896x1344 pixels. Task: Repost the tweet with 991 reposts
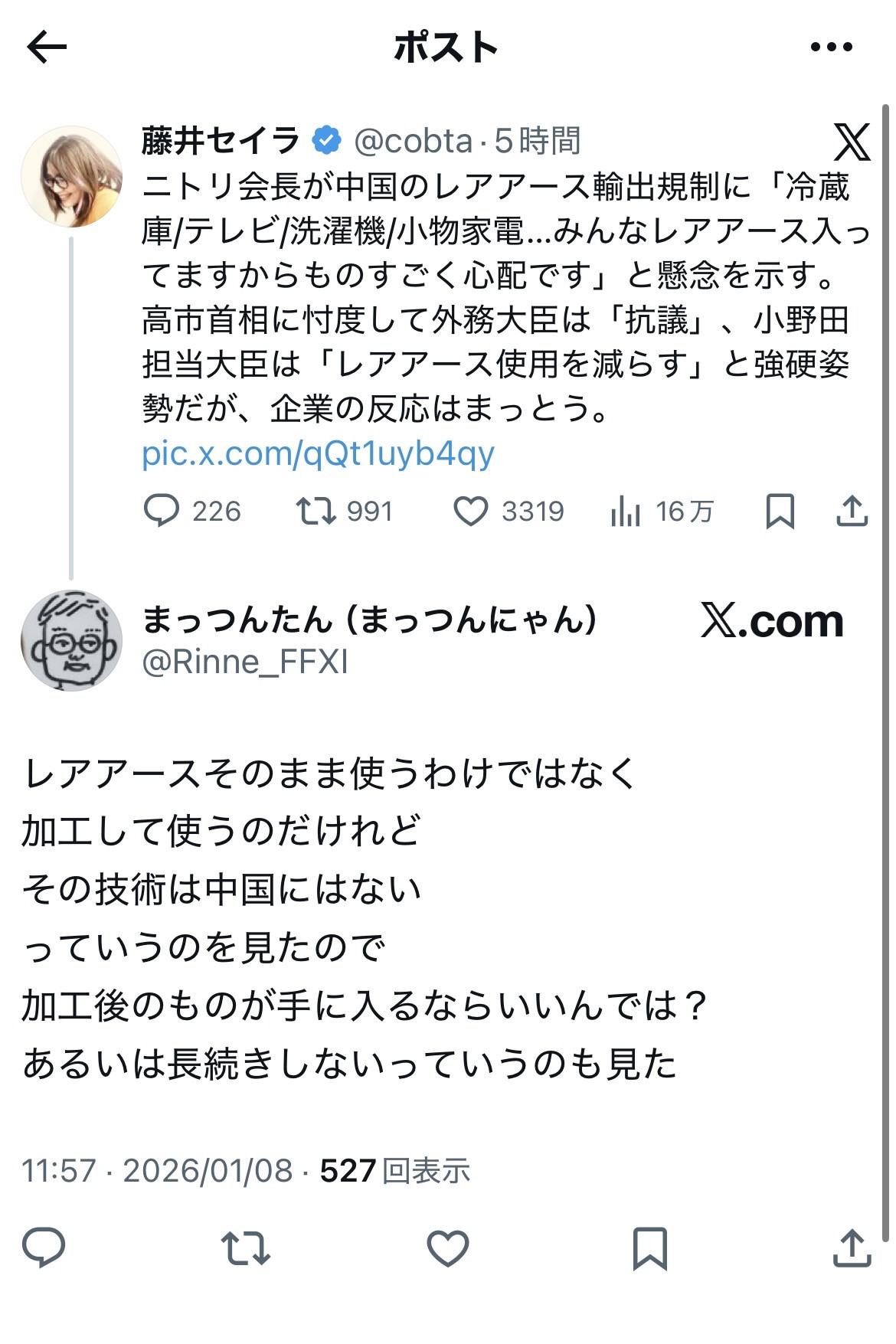click(x=316, y=511)
